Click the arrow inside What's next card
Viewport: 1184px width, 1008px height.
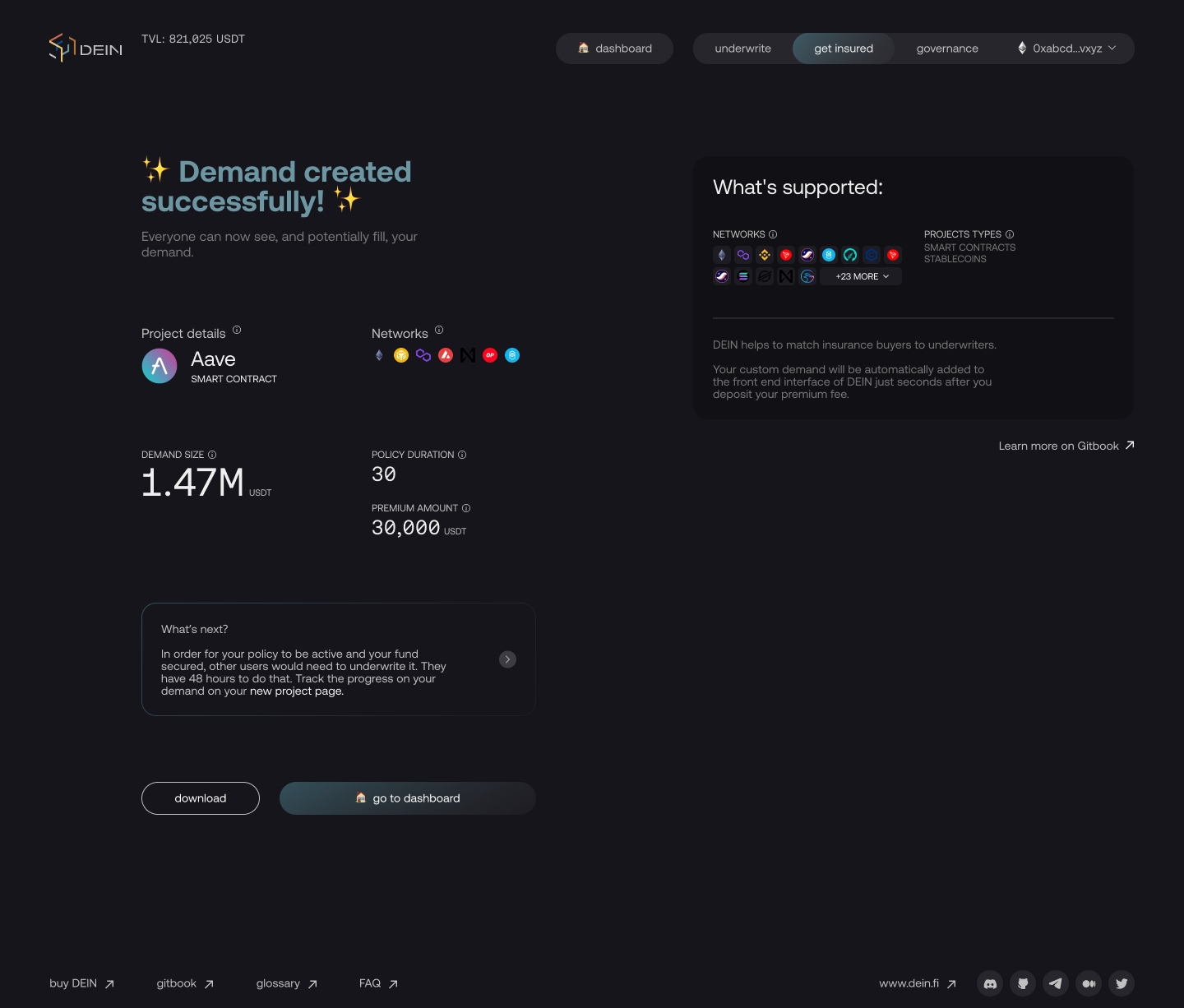(507, 659)
